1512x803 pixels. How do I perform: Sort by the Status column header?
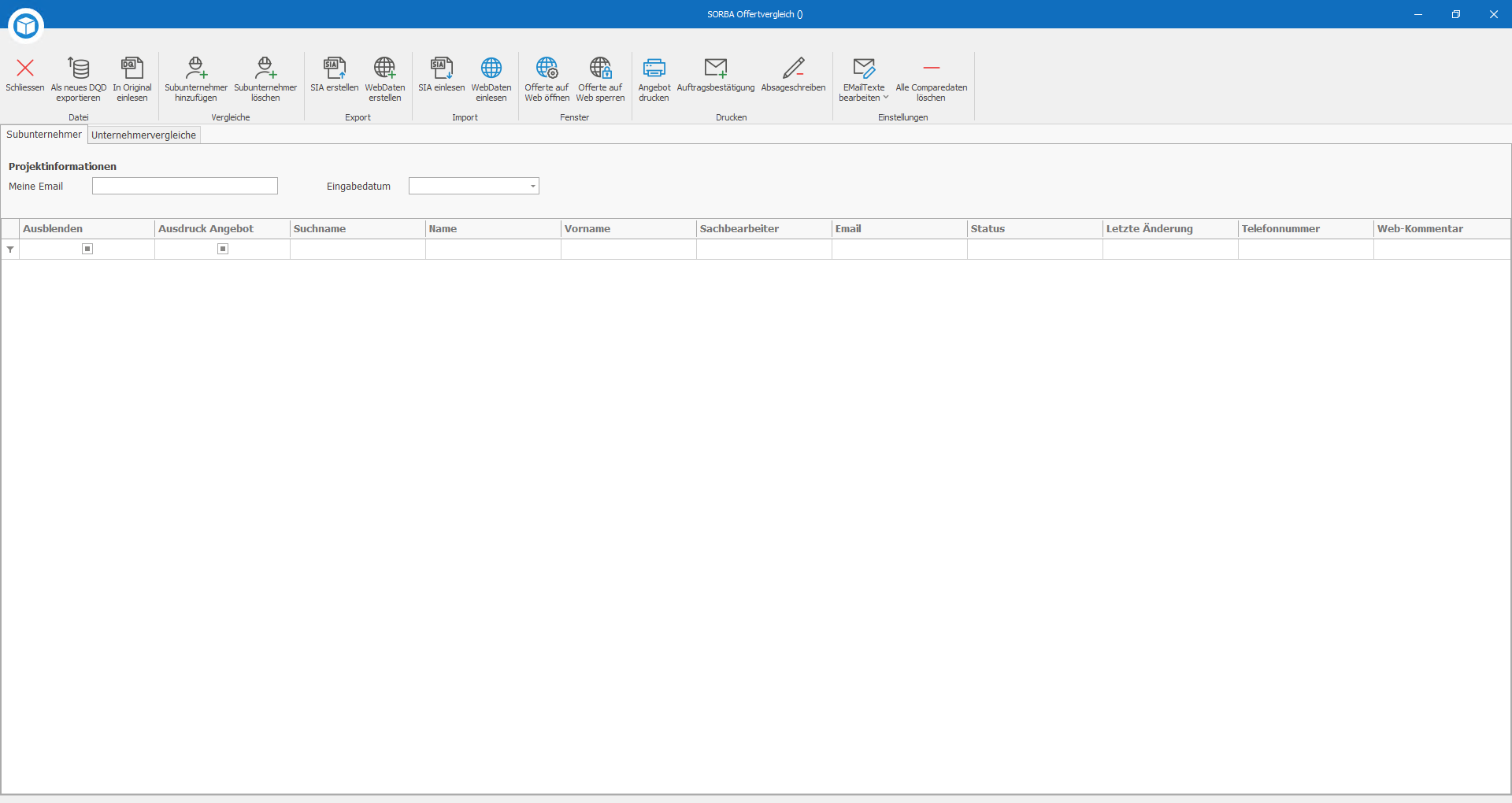click(x=1035, y=229)
